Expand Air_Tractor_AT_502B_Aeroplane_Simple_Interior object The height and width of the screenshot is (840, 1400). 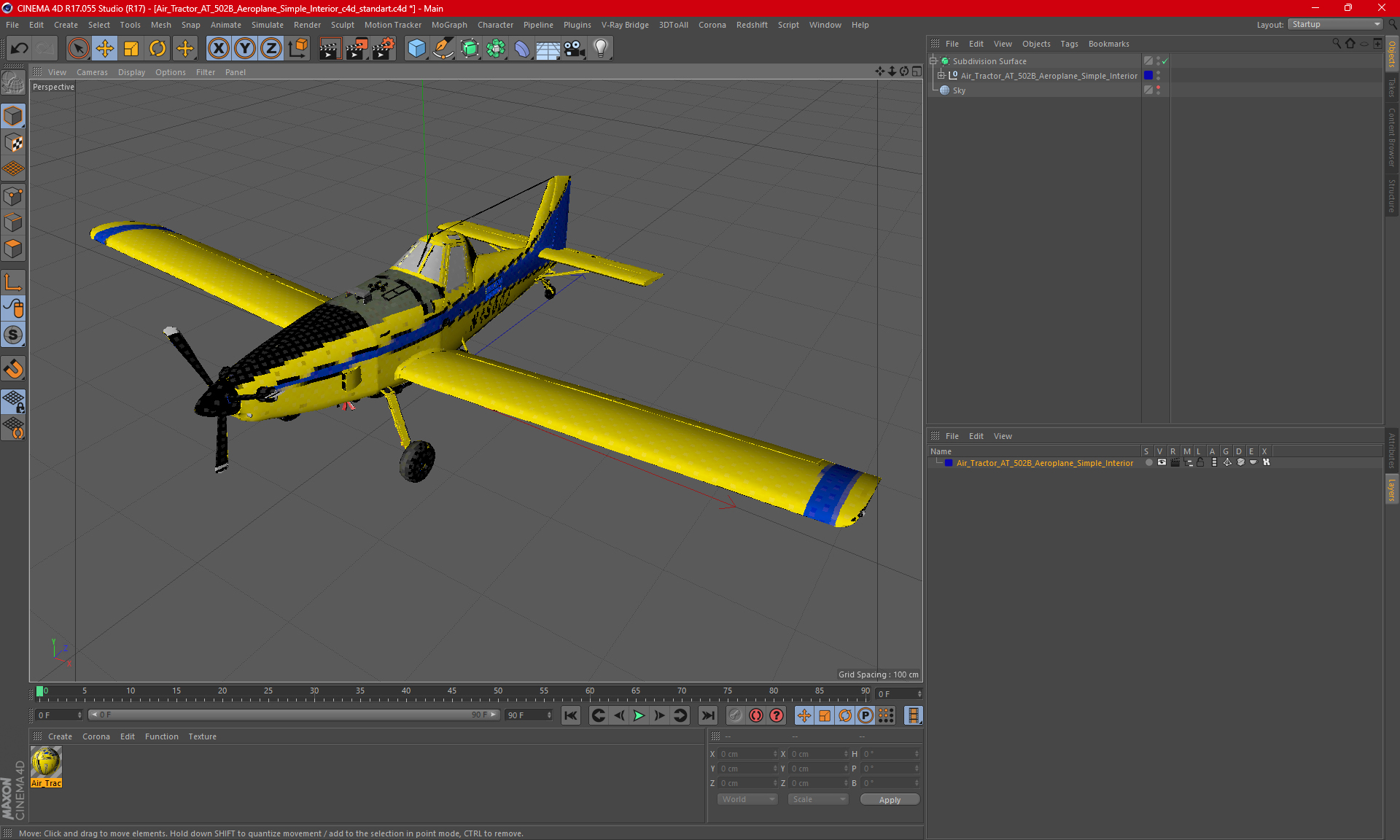point(941,76)
